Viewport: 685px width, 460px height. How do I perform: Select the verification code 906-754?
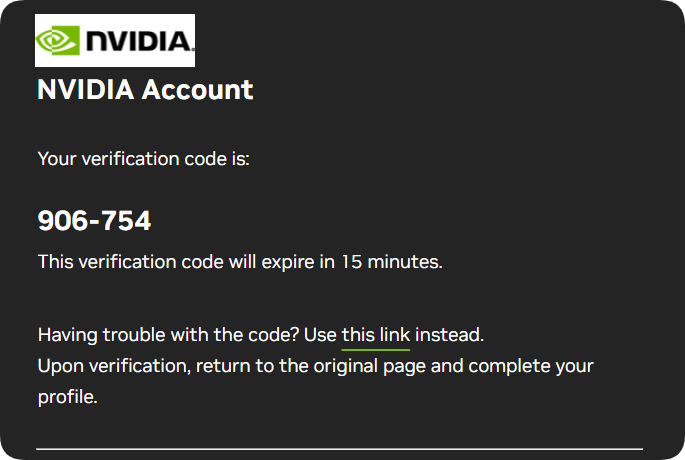point(94,221)
